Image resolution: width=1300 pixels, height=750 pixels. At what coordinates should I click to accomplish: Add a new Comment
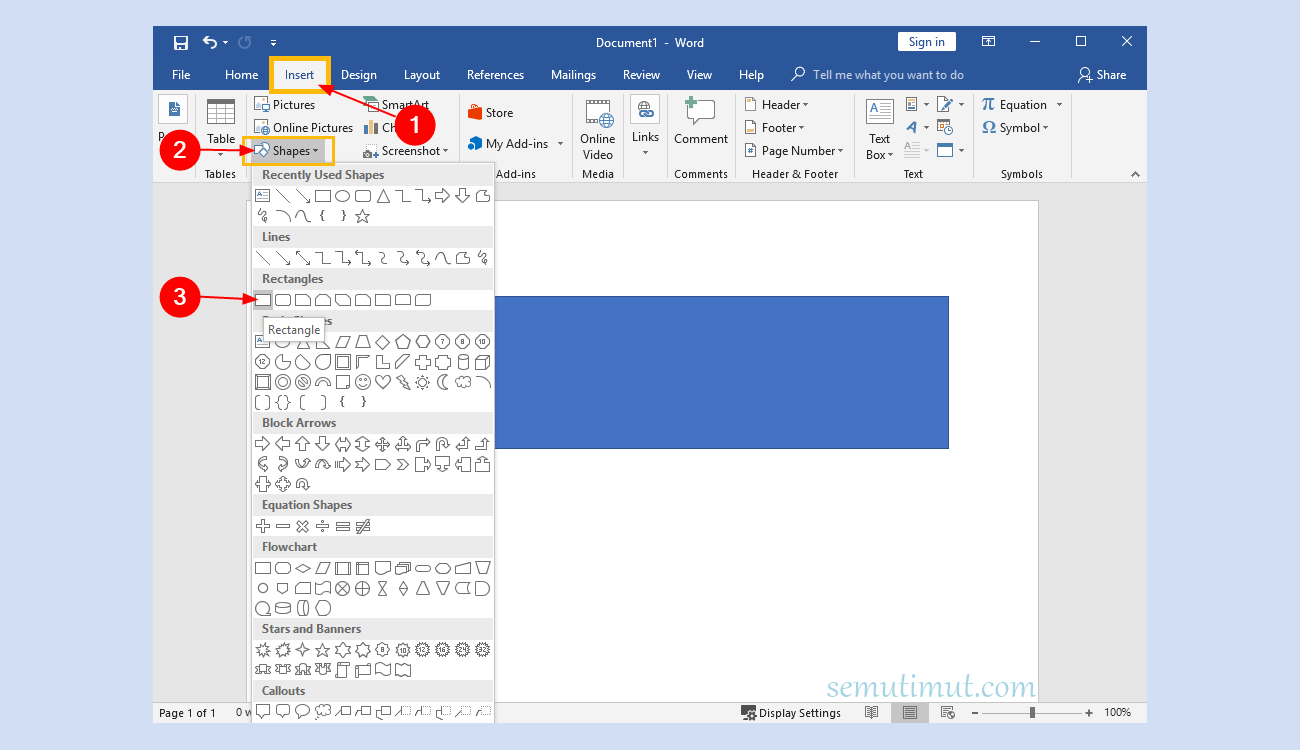coord(701,122)
